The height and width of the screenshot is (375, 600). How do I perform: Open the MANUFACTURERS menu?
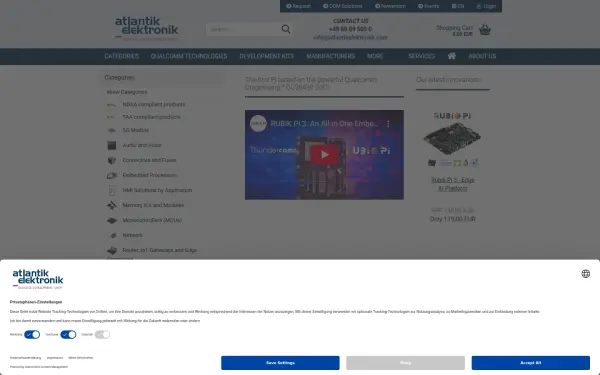point(331,56)
